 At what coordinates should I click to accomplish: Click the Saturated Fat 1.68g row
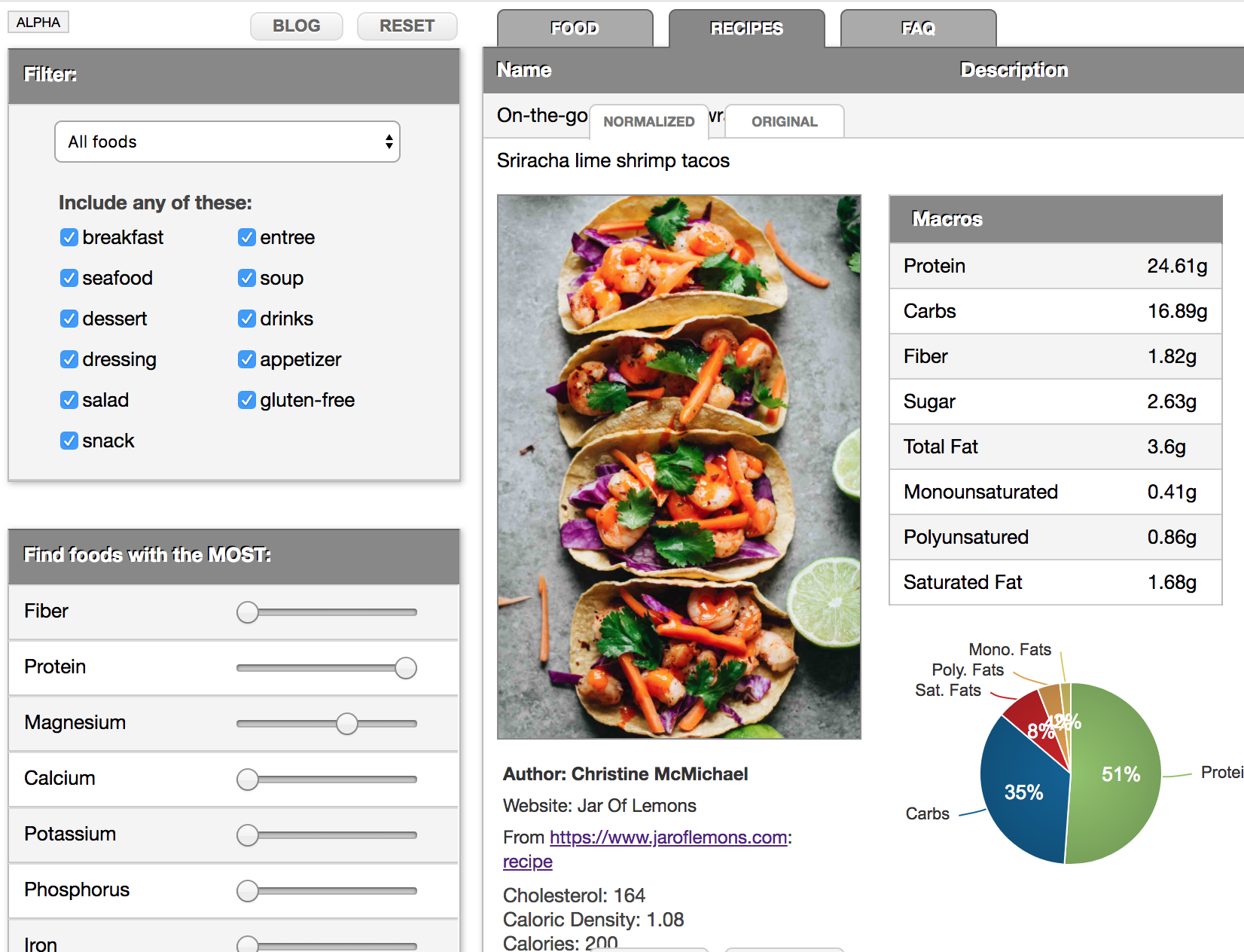tap(1056, 582)
